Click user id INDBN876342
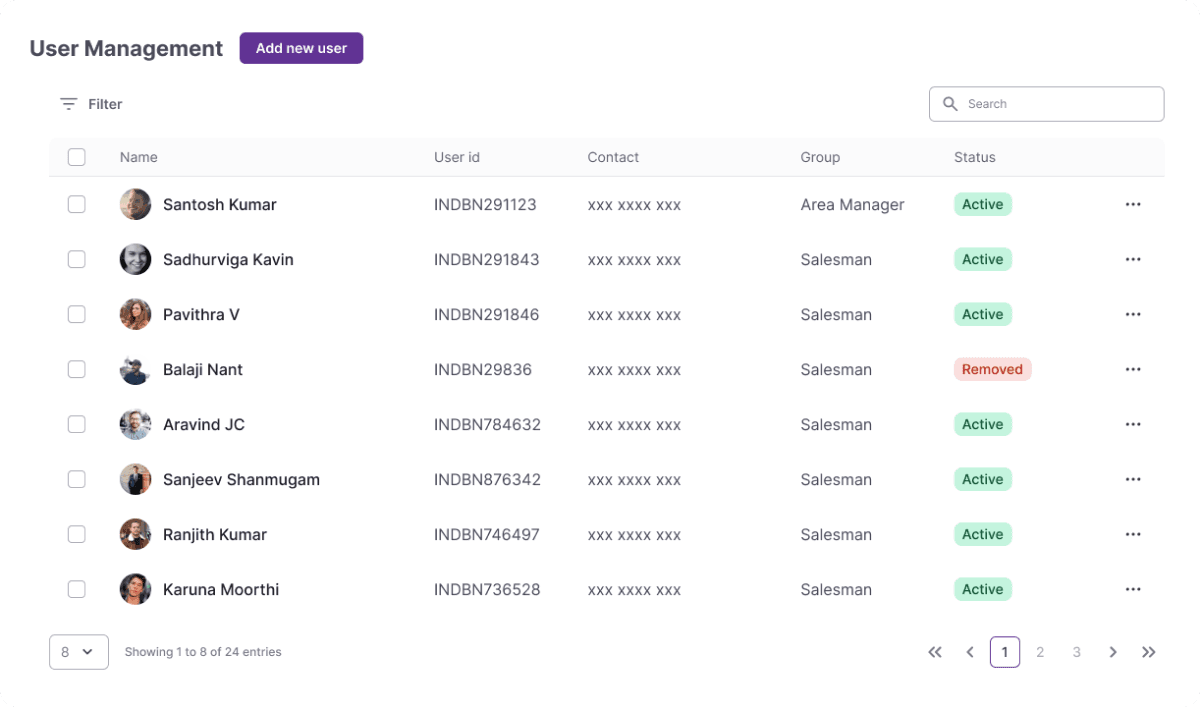 click(487, 479)
